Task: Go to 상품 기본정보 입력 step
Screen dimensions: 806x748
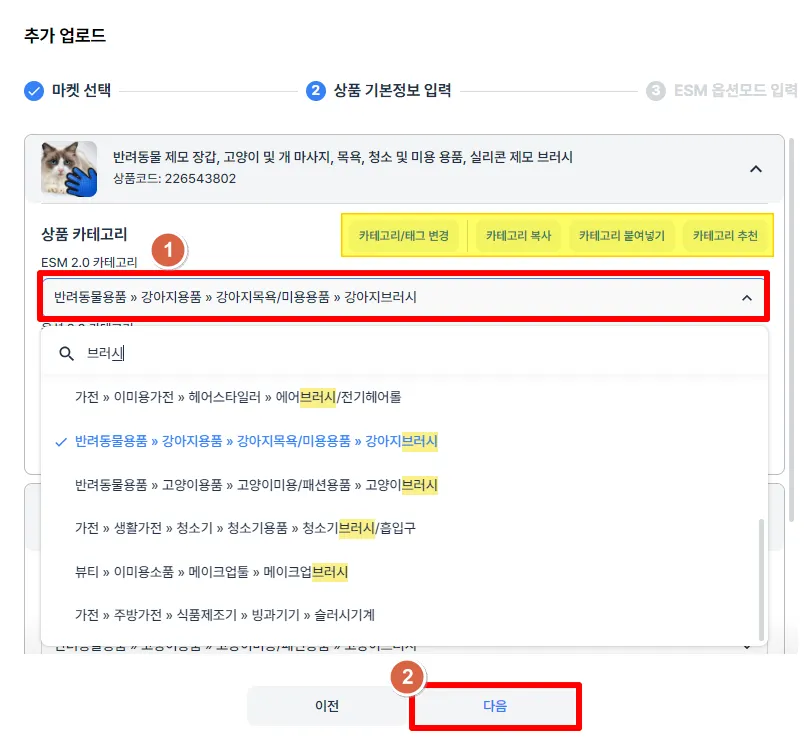Action: (379, 91)
